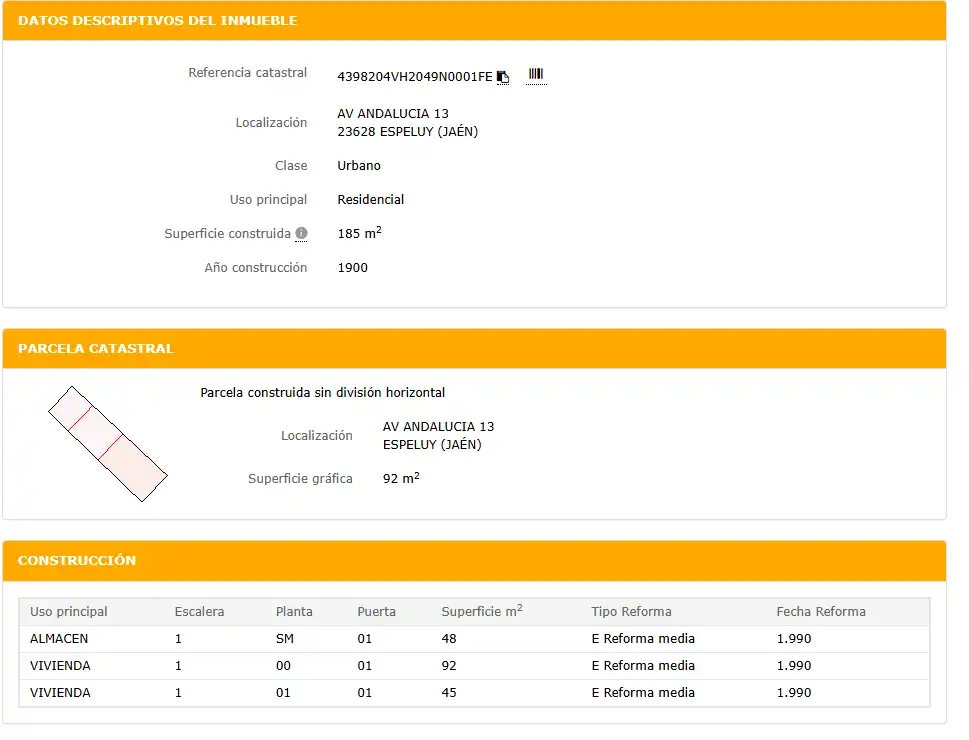969x740 pixels.
Task: Click the 'Planta' column header
Action: (x=294, y=611)
